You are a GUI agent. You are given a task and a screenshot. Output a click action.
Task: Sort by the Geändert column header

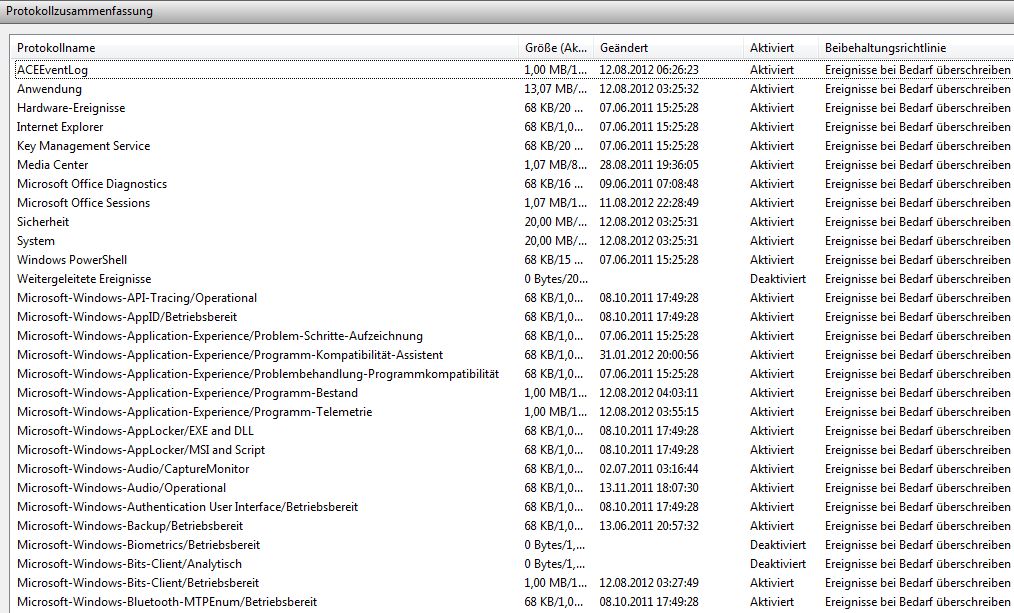668,48
